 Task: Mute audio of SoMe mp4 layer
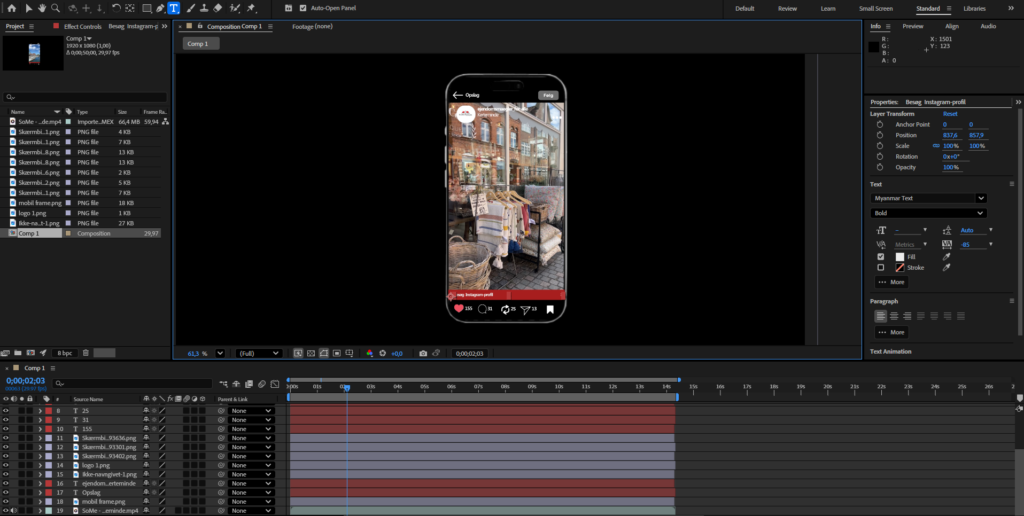[14, 511]
